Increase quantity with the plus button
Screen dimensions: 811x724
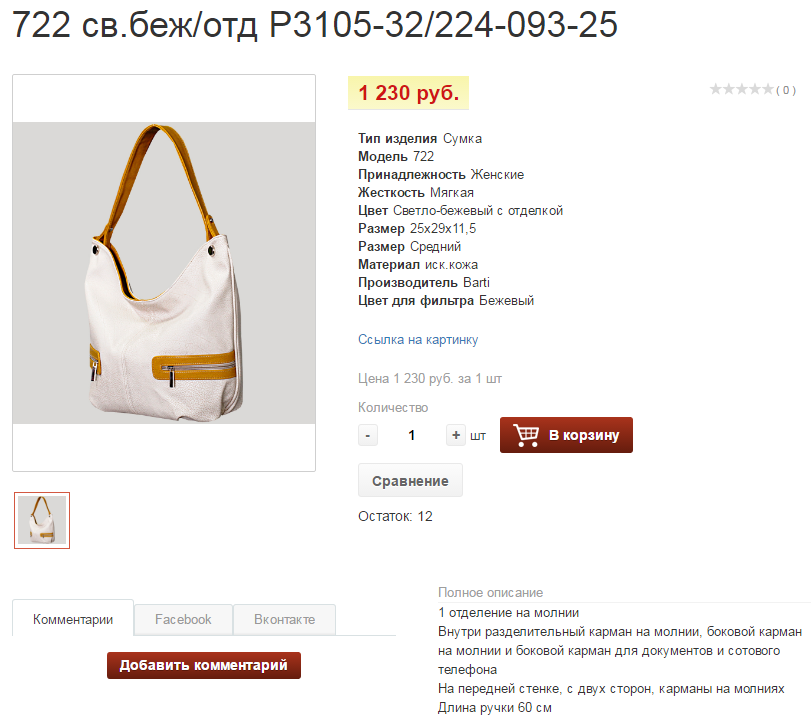click(456, 435)
